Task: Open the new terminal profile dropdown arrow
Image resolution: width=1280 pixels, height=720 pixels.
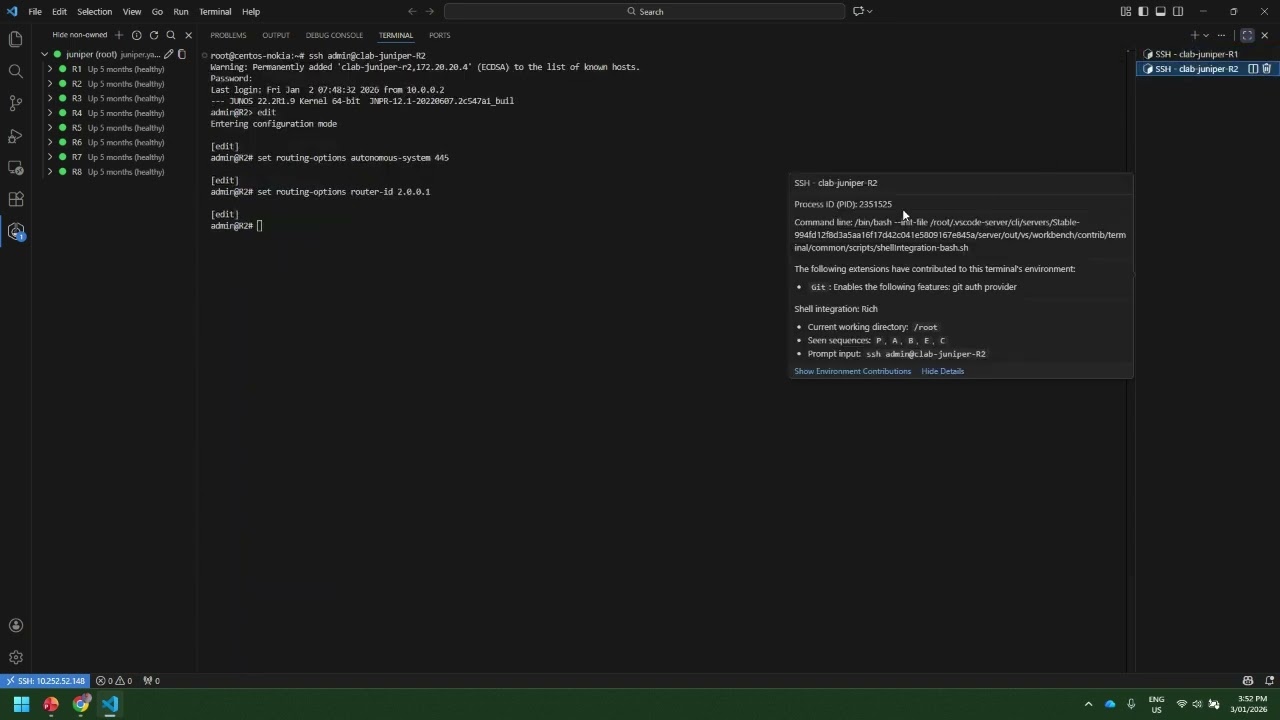Action: (x=1206, y=35)
